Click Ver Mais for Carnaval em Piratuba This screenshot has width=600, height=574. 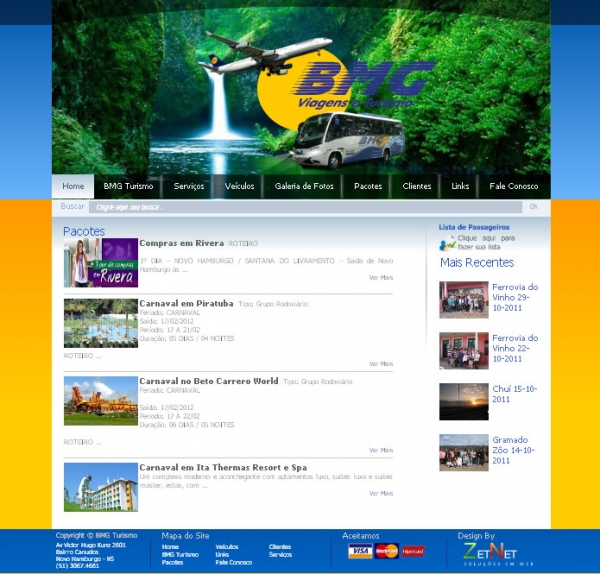(x=381, y=364)
